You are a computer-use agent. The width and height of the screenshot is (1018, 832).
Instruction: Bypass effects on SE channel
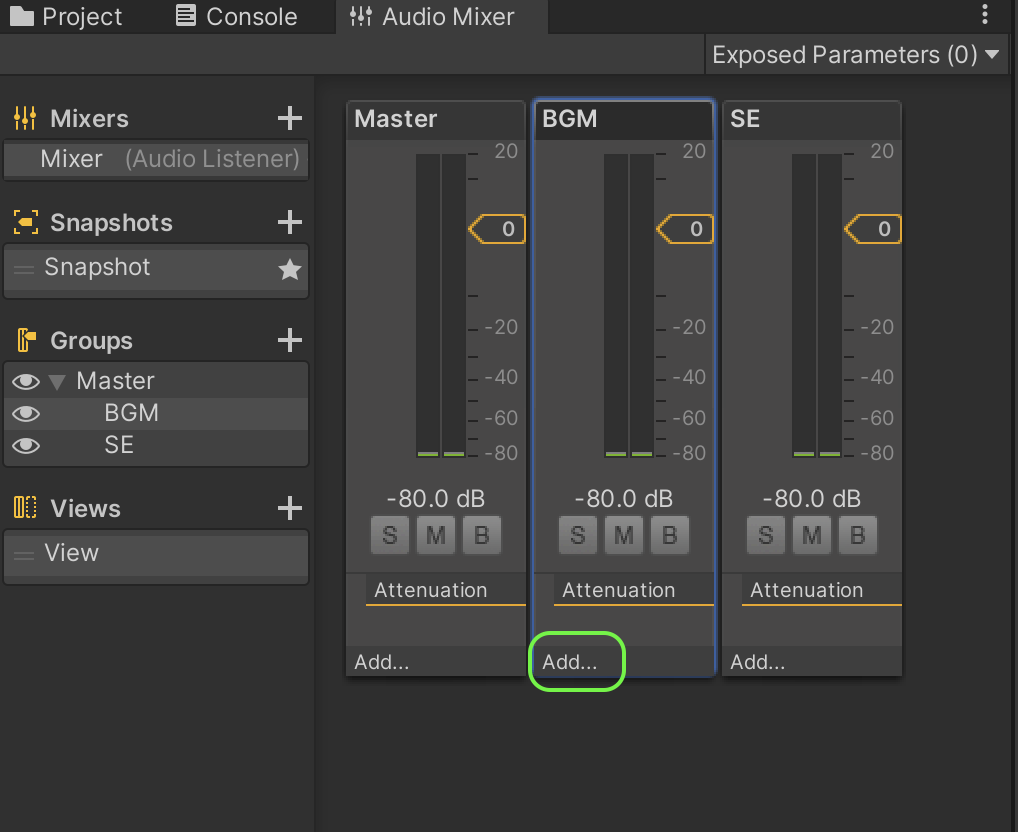858,535
